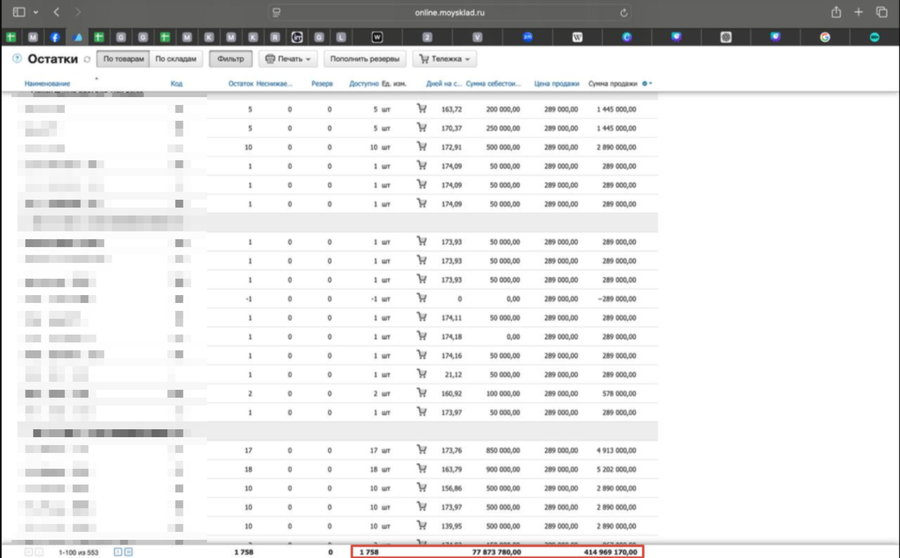
Task: Sort by Наименование column
Action: [x=47, y=84]
